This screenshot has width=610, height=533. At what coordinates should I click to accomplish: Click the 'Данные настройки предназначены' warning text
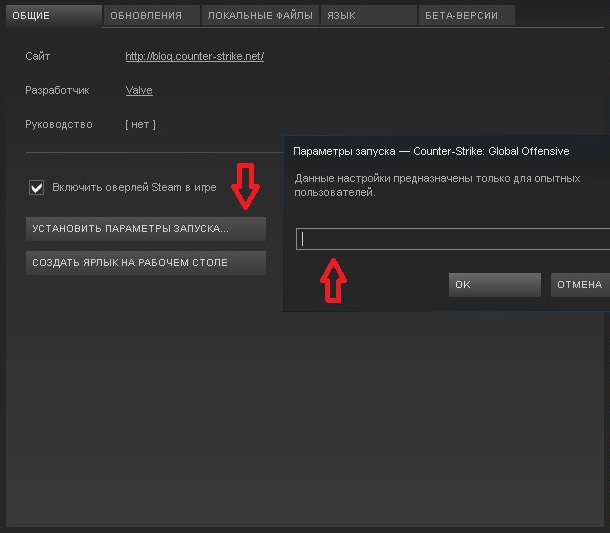coord(437,185)
